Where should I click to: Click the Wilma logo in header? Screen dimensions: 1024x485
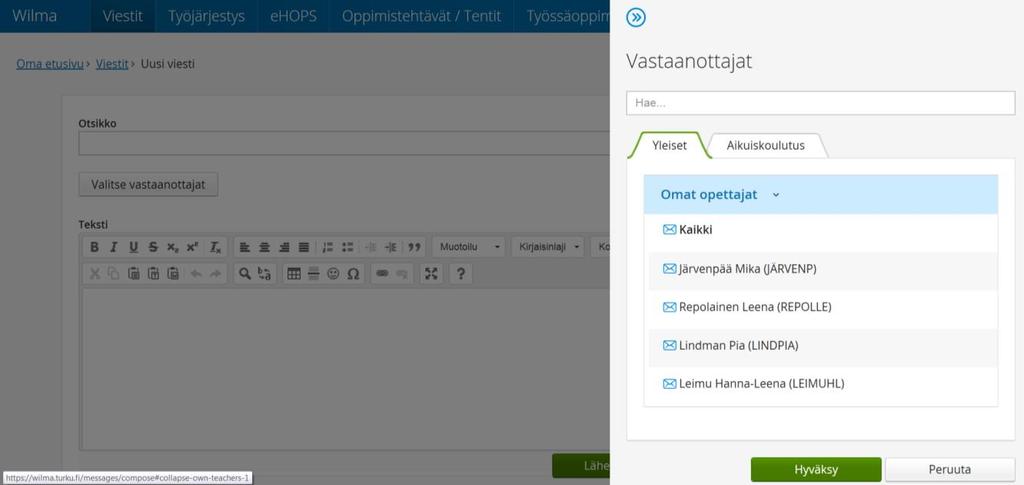click(x=35, y=16)
